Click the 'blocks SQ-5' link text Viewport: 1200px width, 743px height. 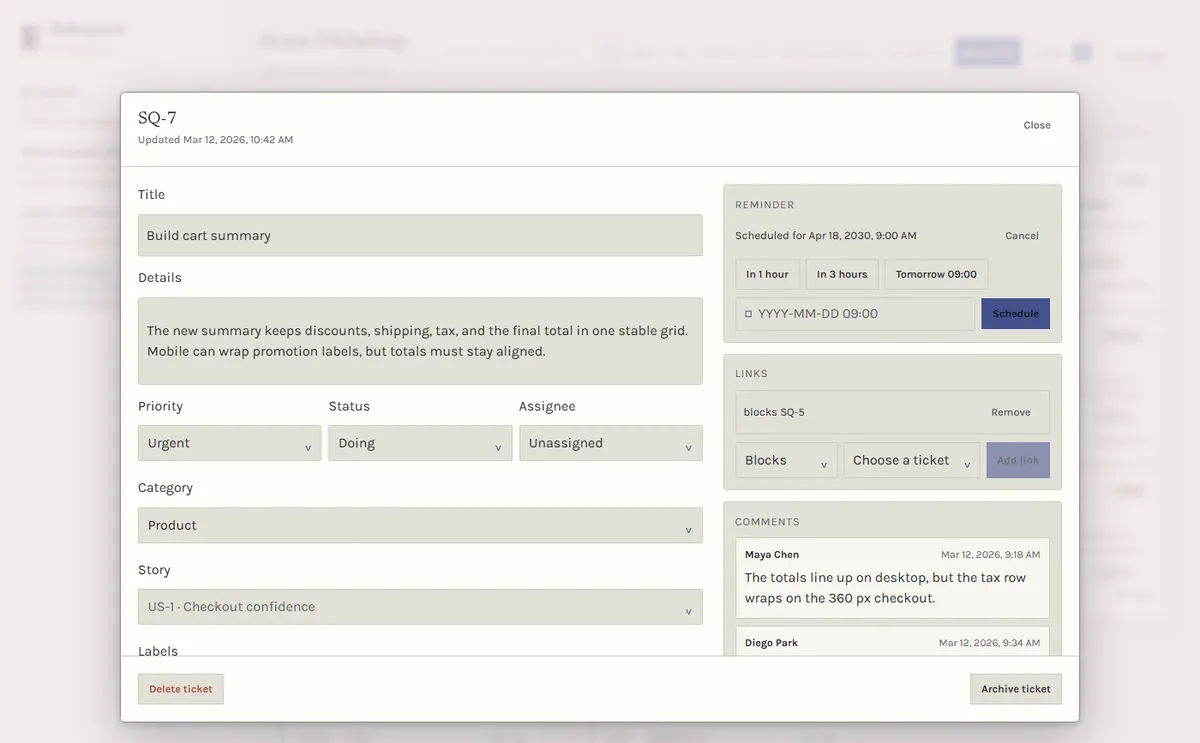774,412
